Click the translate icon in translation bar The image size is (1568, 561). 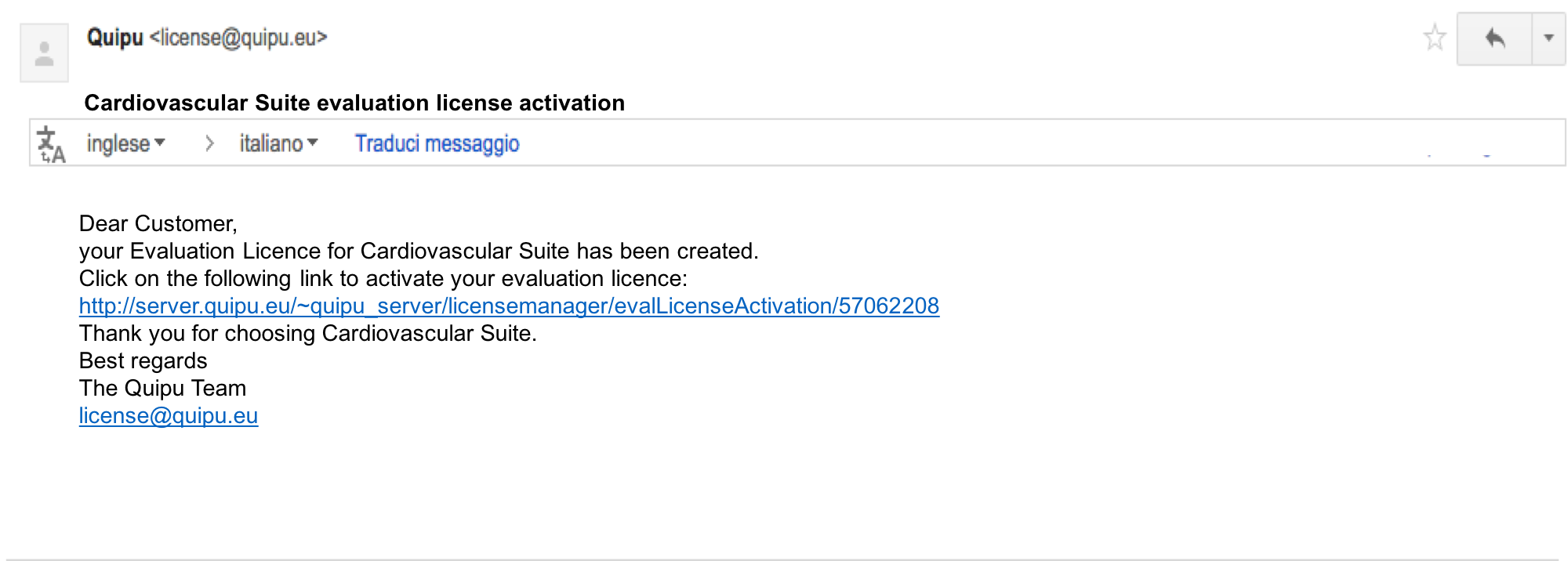point(51,144)
